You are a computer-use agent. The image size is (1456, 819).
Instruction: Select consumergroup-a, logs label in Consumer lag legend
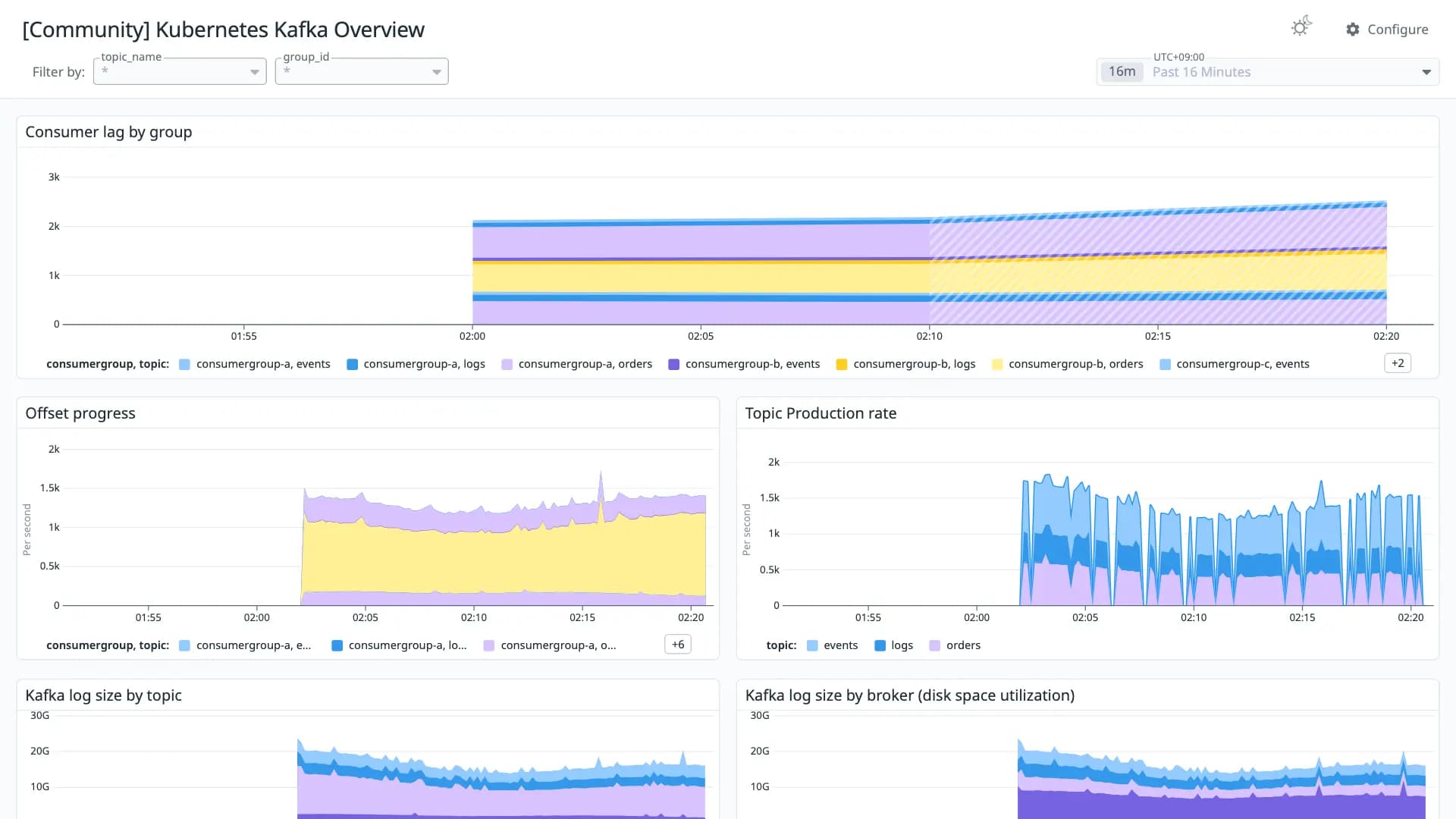424,364
